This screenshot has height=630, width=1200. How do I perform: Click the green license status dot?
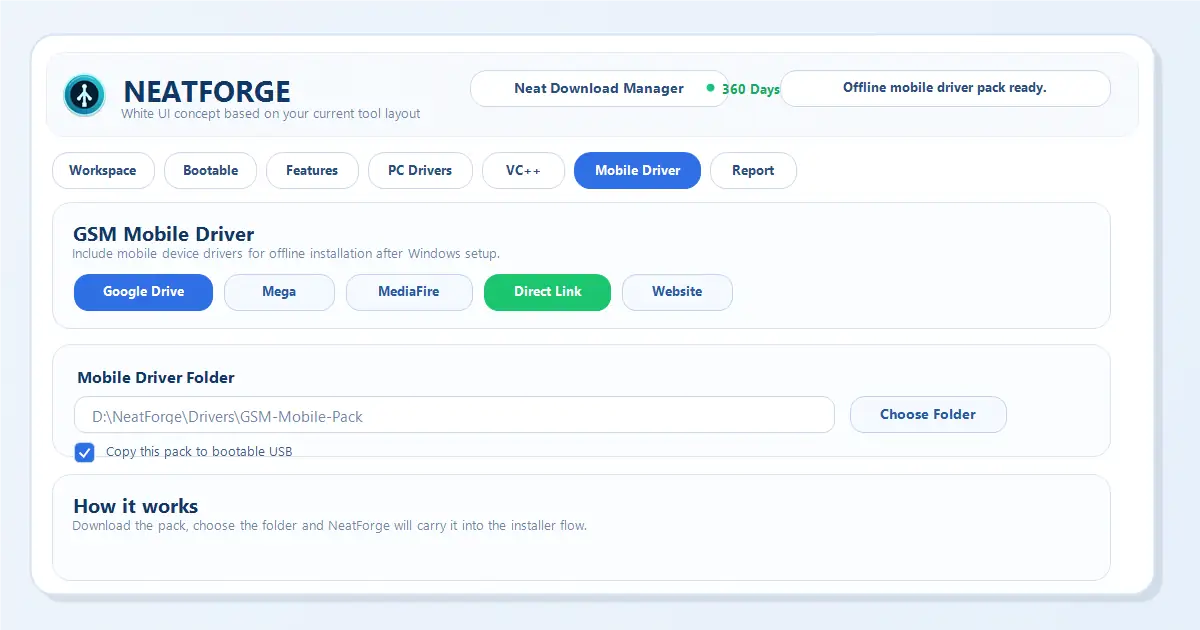(x=710, y=88)
